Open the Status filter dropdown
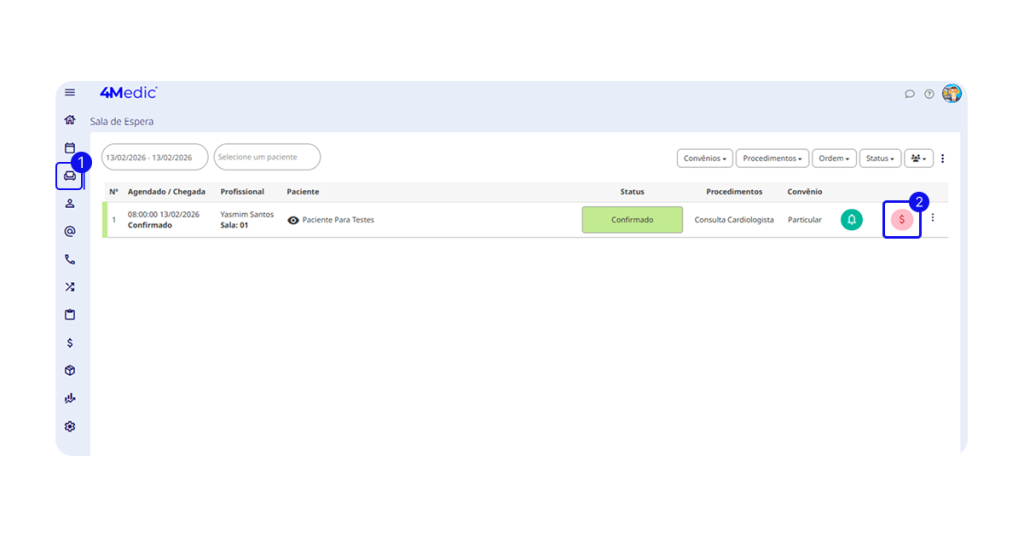Viewport: 1024px width, 537px height. [880, 158]
